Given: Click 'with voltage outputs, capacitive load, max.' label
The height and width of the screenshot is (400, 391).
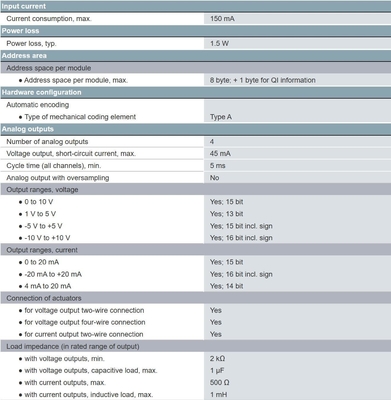Looking at the screenshot, I should (91, 371).
